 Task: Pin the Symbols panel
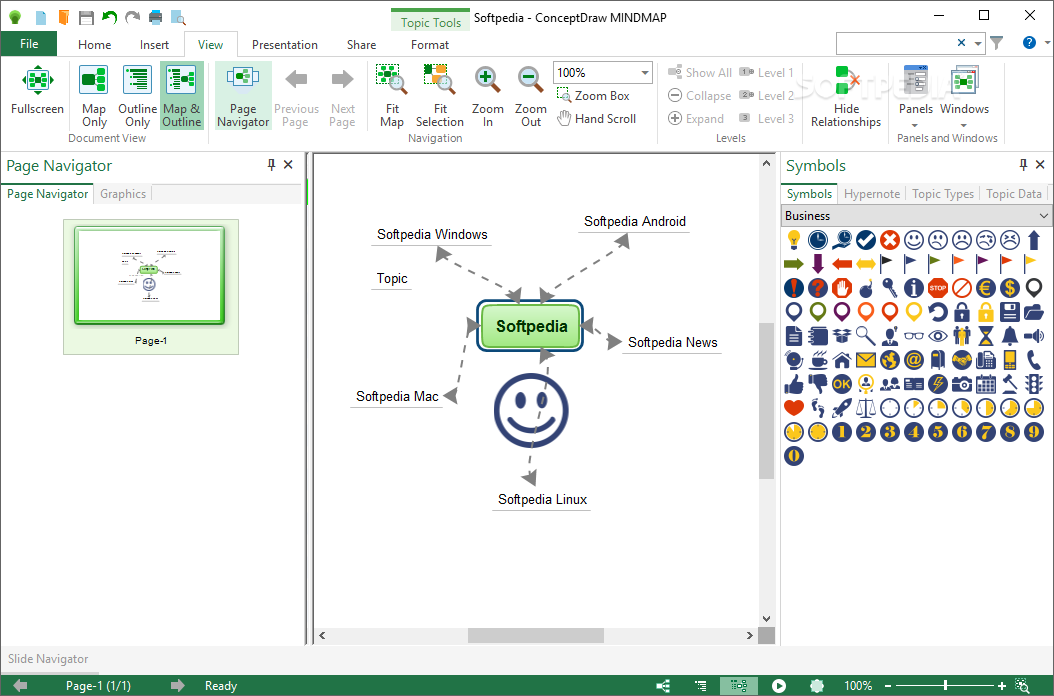(x=1023, y=165)
